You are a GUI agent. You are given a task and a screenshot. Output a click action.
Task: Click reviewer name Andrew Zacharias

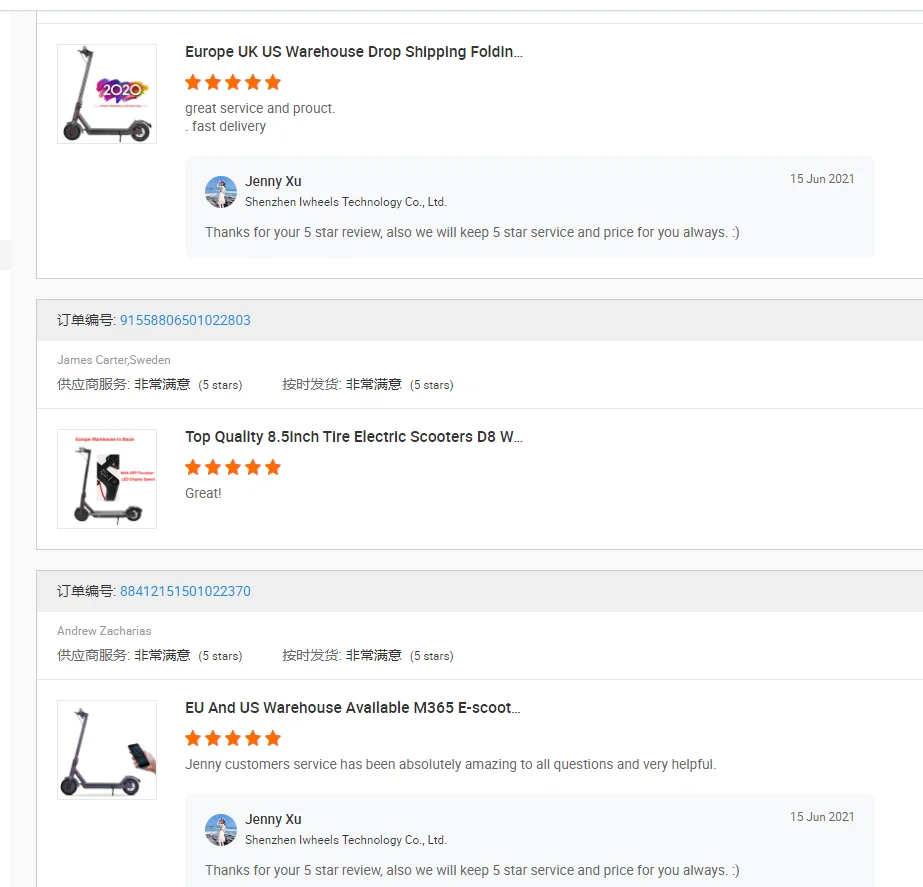click(104, 631)
